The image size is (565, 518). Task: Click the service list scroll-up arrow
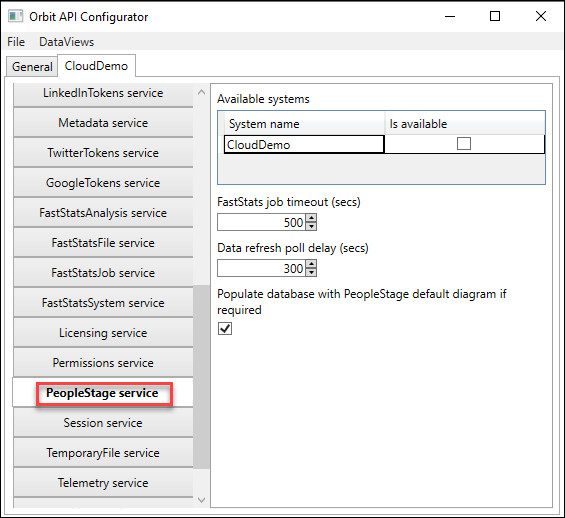(x=201, y=93)
